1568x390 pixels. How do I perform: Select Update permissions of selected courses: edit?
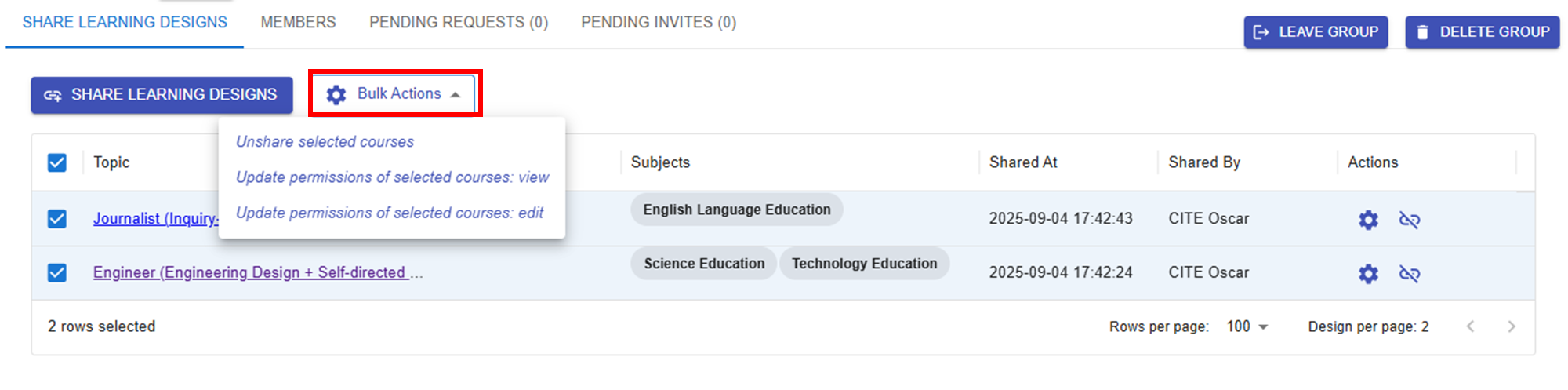pos(390,213)
